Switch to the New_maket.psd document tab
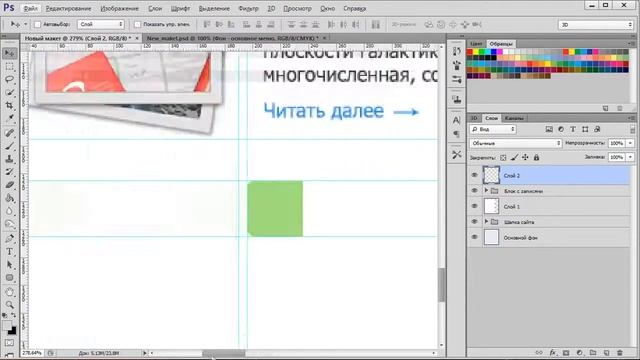 pos(232,38)
